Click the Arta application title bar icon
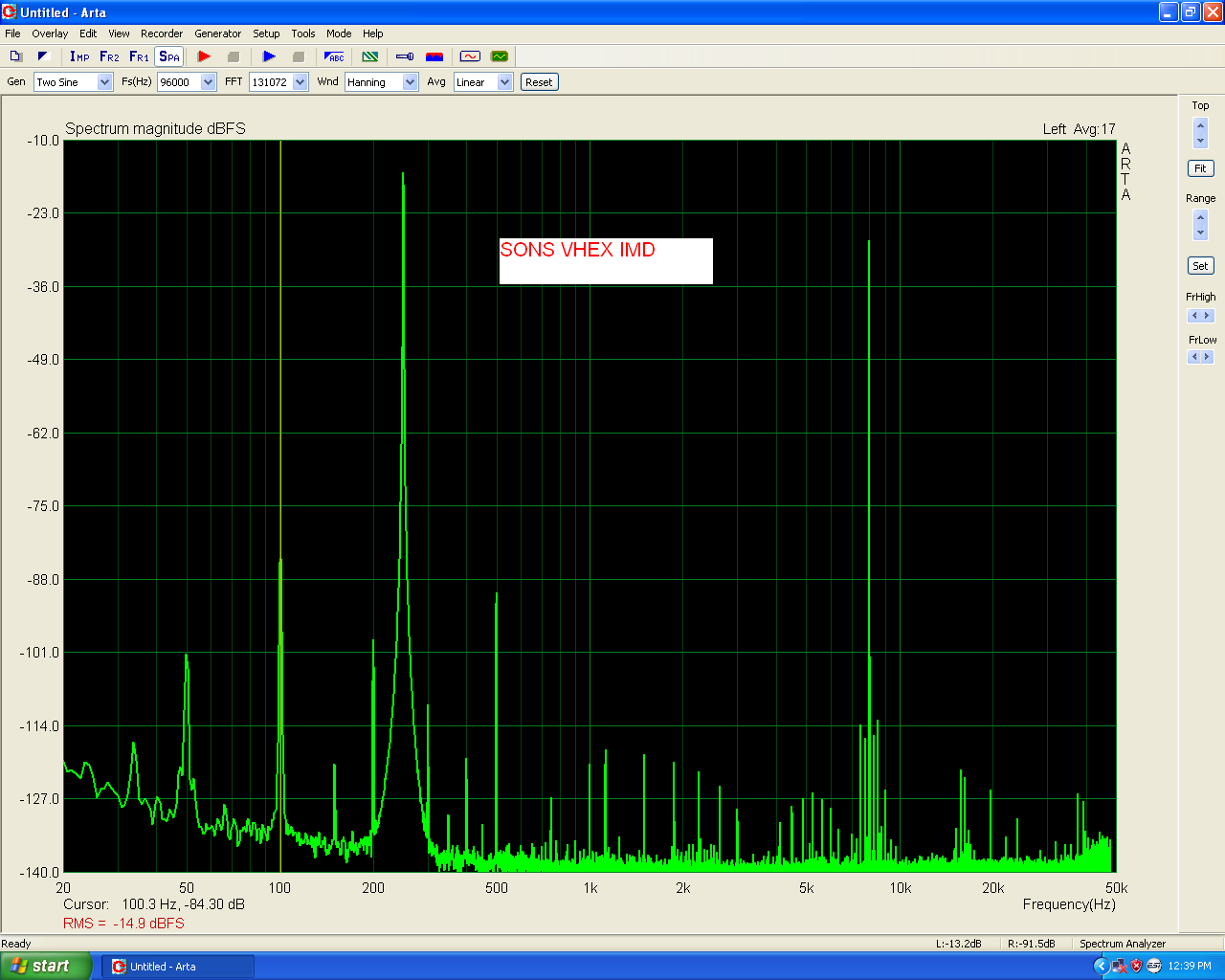Screen dimensions: 1225x980 [10, 12]
